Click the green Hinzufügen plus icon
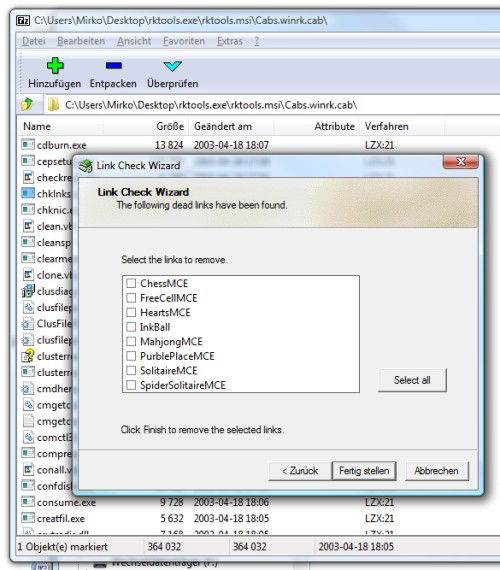The width and height of the screenshot is (500, 570). click(55, 65)
